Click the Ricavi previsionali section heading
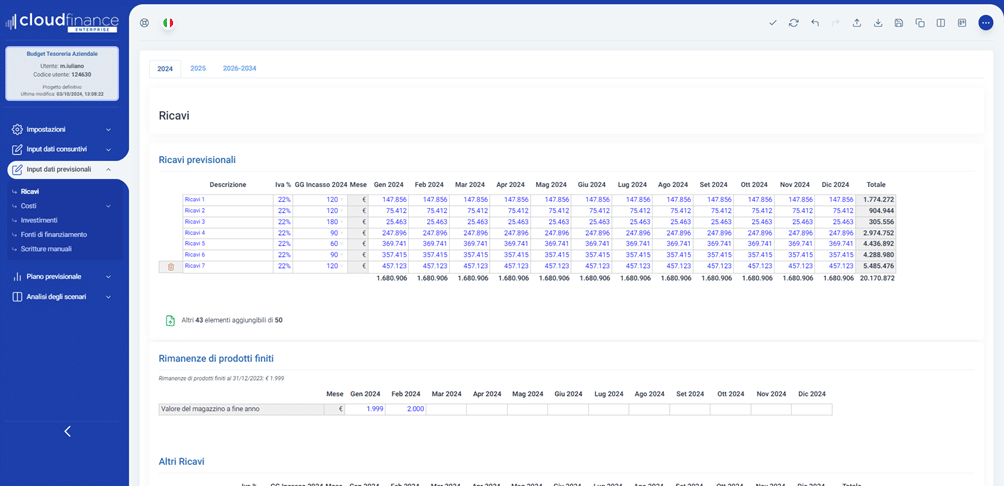The image size is (1004, 486). pos(197,159)
